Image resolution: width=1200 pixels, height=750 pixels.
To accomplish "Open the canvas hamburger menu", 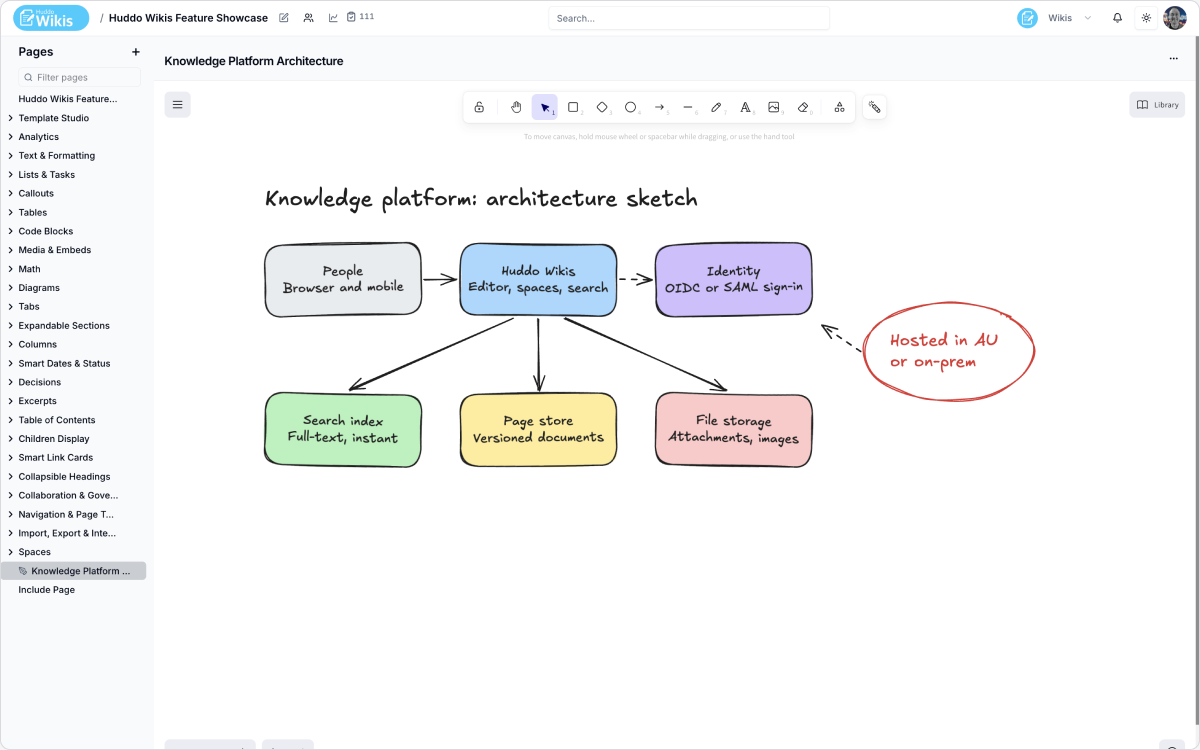I will coord(177,104).
